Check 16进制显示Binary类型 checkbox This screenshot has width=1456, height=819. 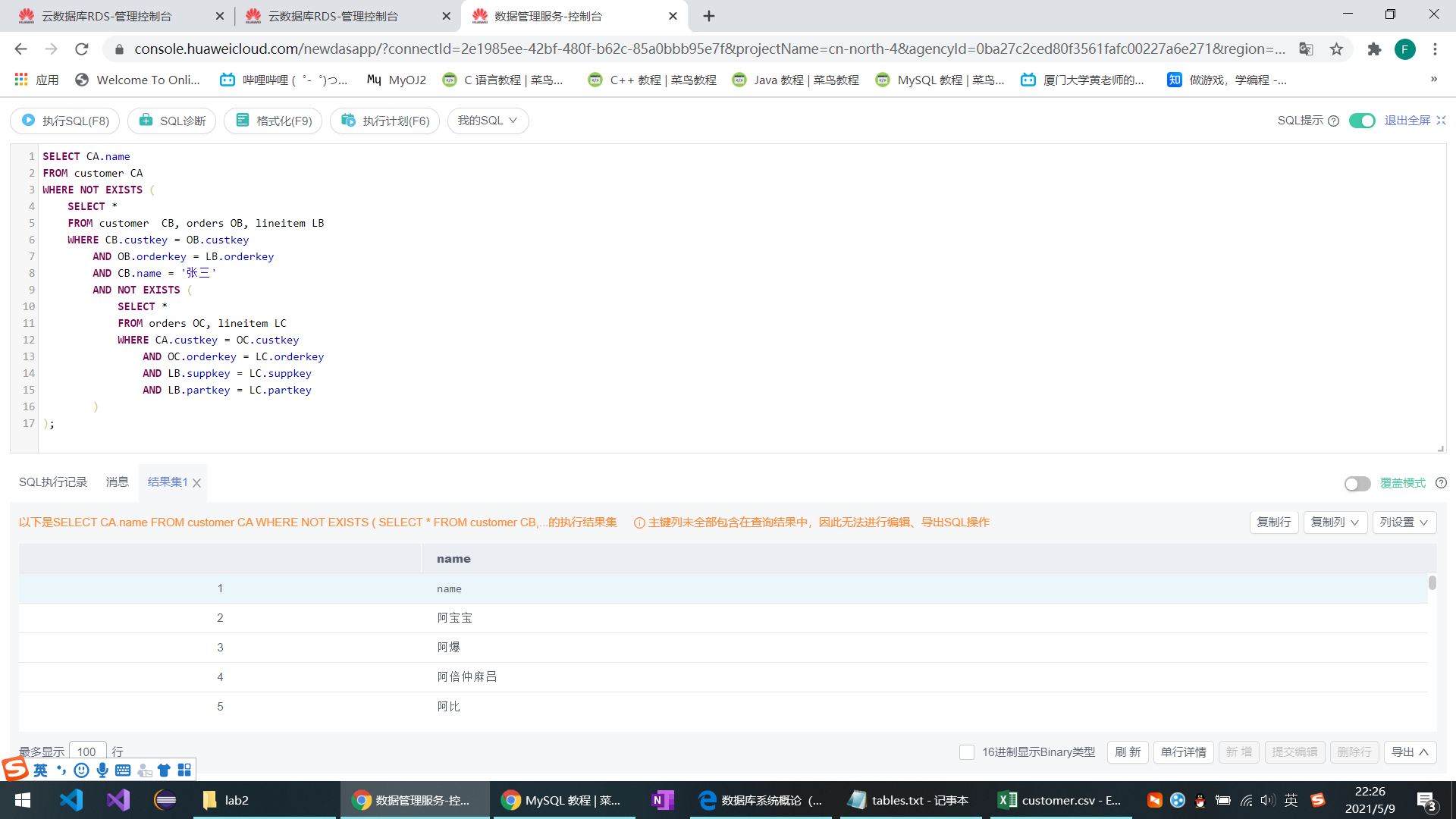click(967, 752)
